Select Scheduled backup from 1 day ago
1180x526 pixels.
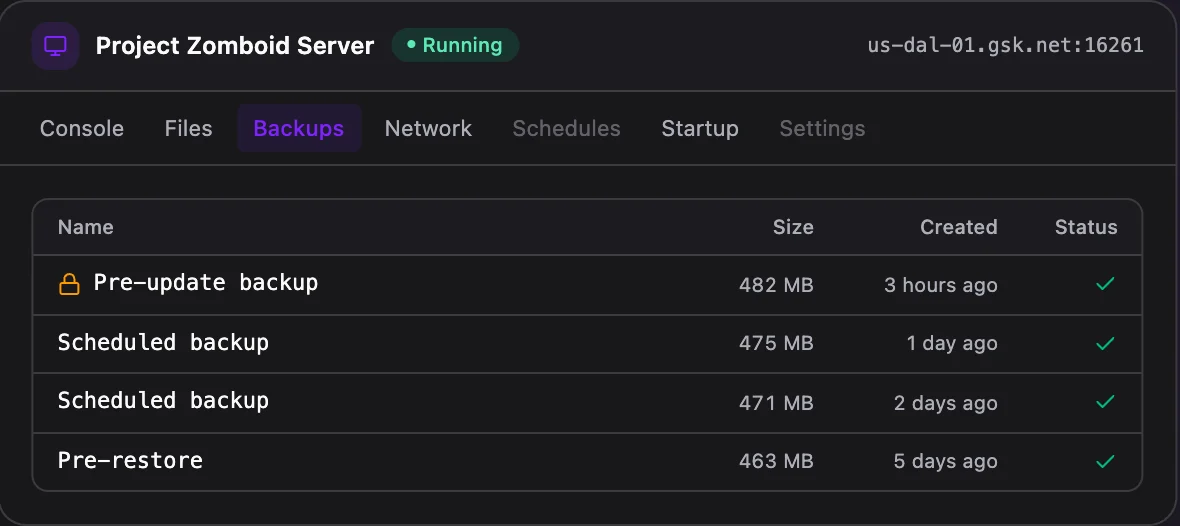(x=163, y=342)
